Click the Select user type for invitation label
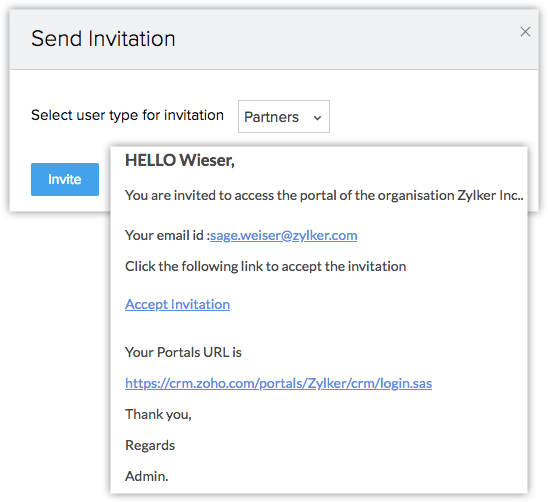This screenshot has width=548, height=502. (x=127, y=115)
